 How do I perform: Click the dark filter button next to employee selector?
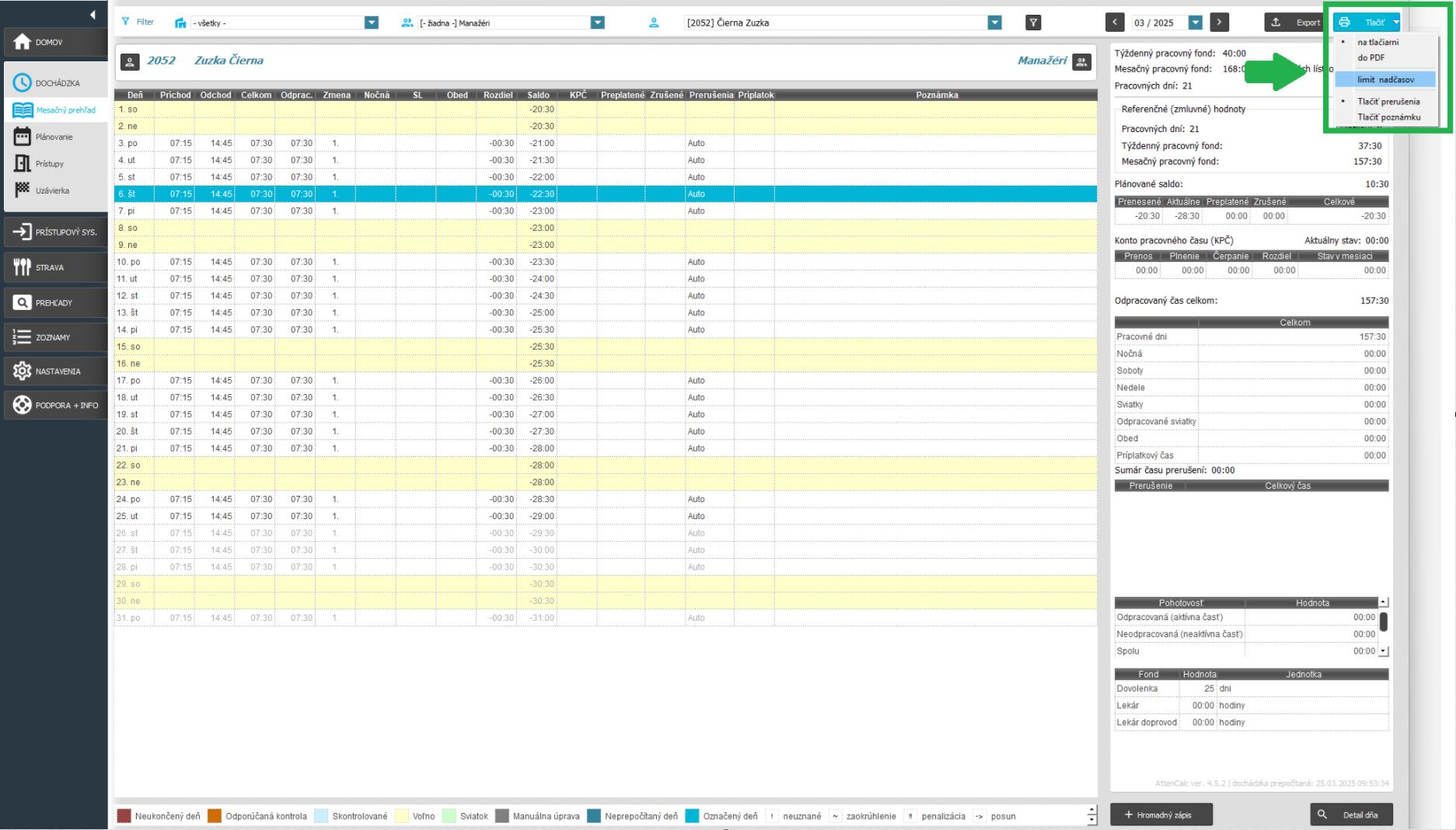pyautogui.click(x=1033, y=23)
